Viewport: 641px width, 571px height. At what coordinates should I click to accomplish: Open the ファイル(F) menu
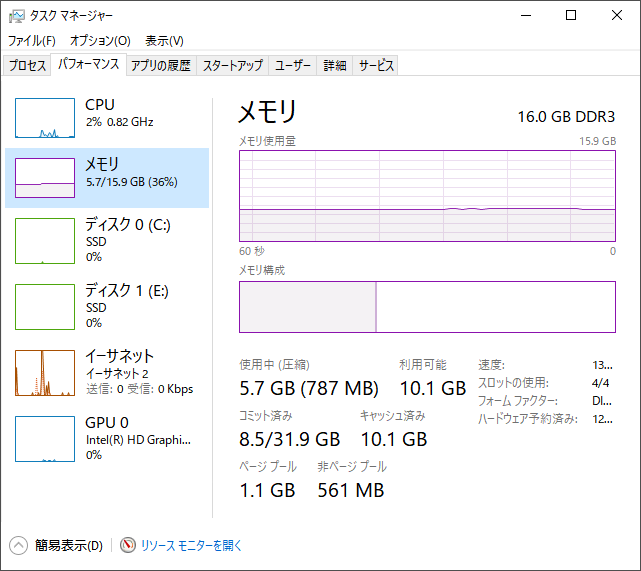click(31, 40)
